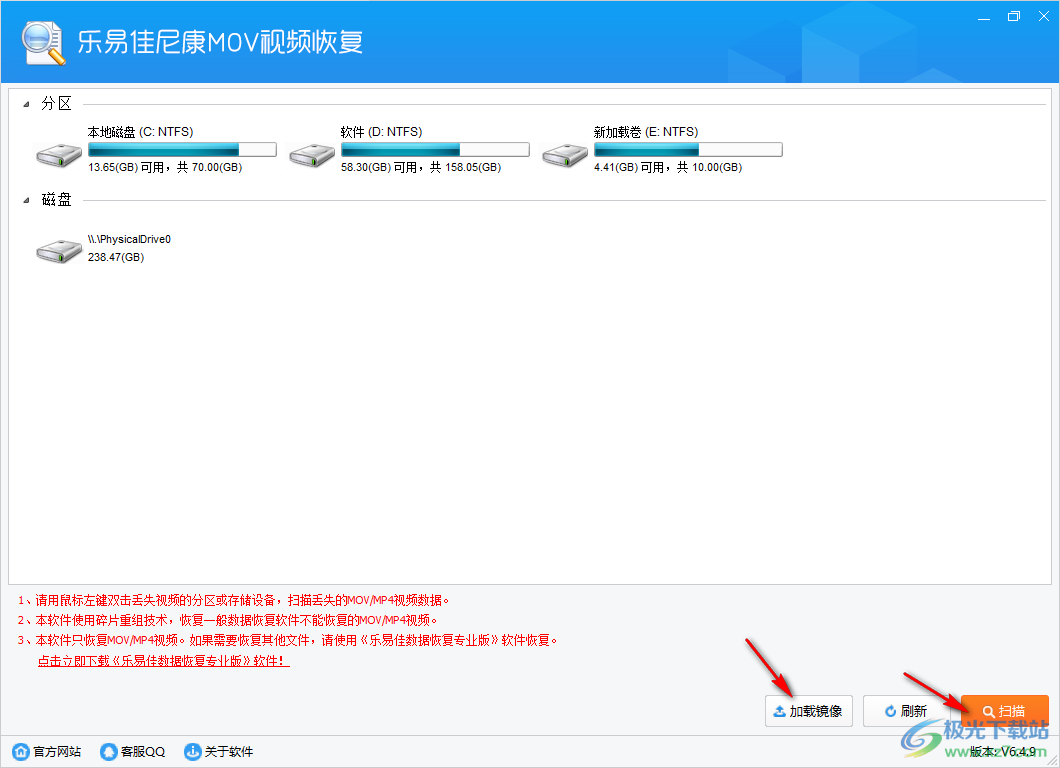The width and height of the screenshot is (1060, 768).
Task: Click the D: drive usage bar
Action: click(x=435, y=149)
